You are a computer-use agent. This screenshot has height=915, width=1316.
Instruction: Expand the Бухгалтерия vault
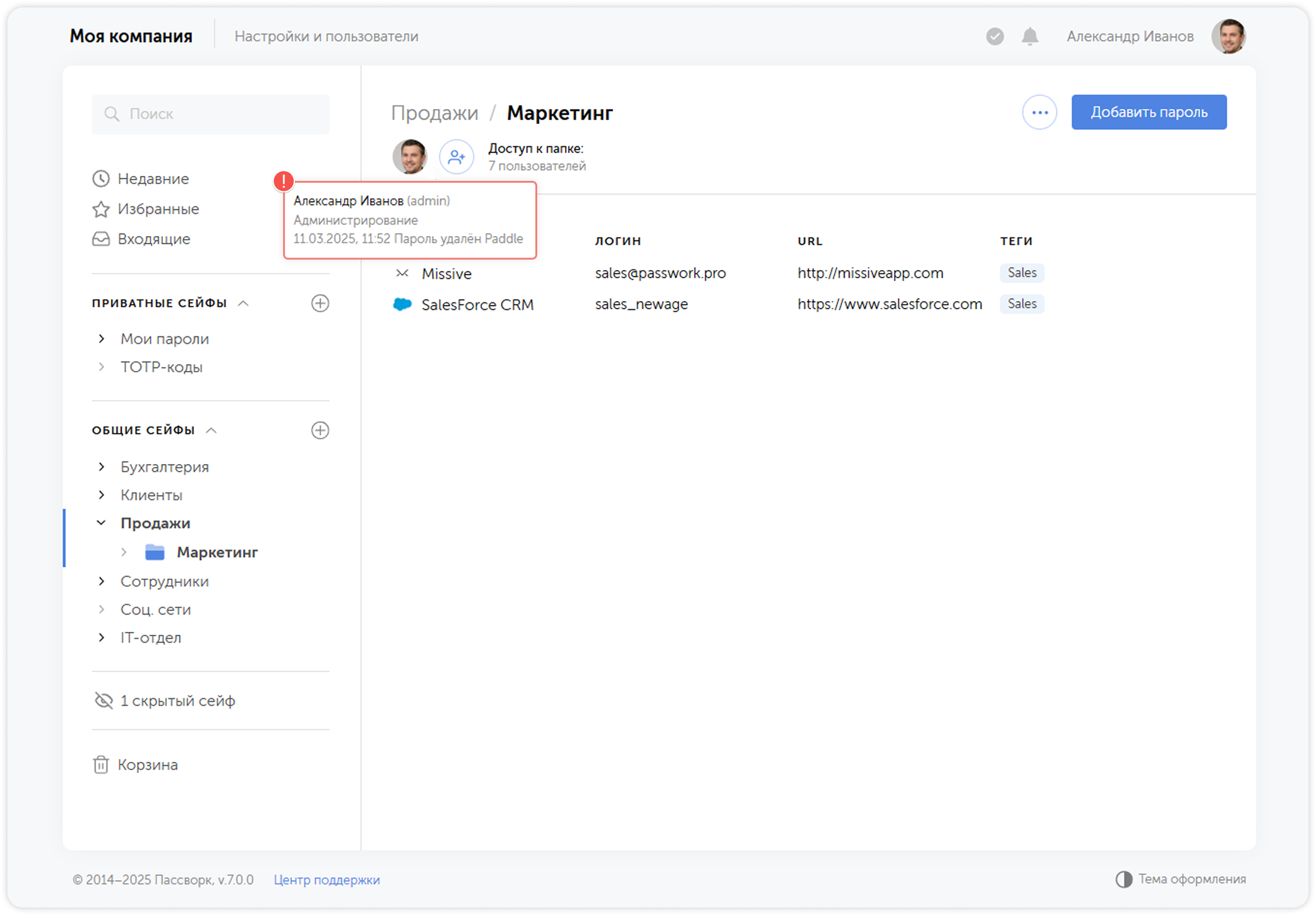(x=102, y=466)
